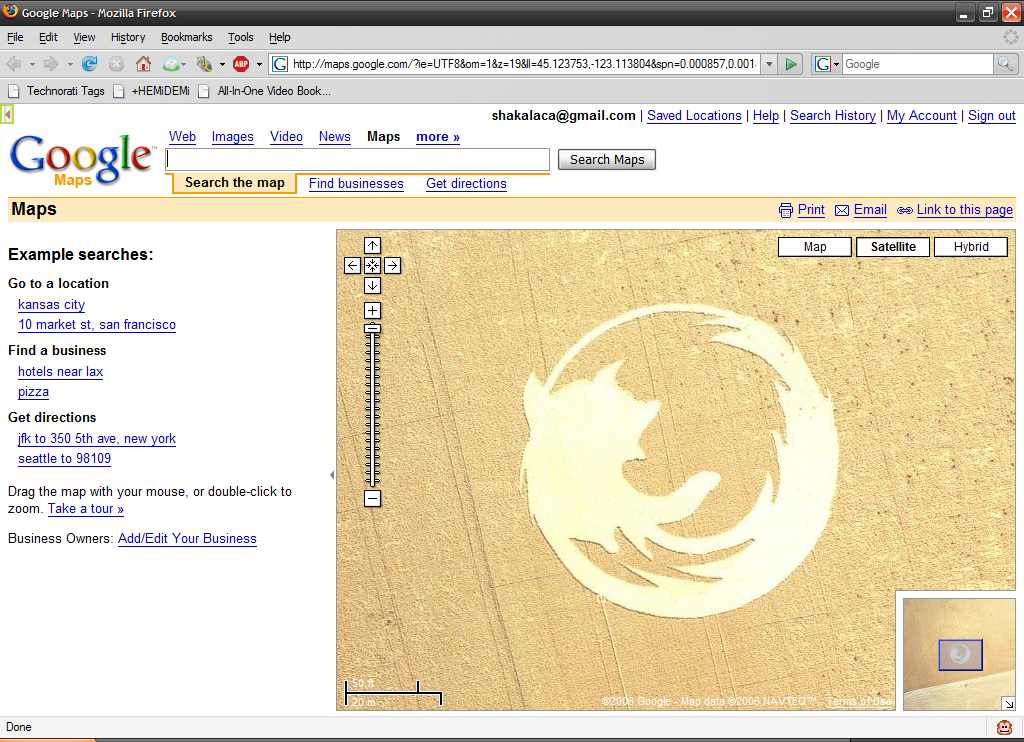
Task: Click the Home icon in the Firefox toolbar
Action: [143, 64]
